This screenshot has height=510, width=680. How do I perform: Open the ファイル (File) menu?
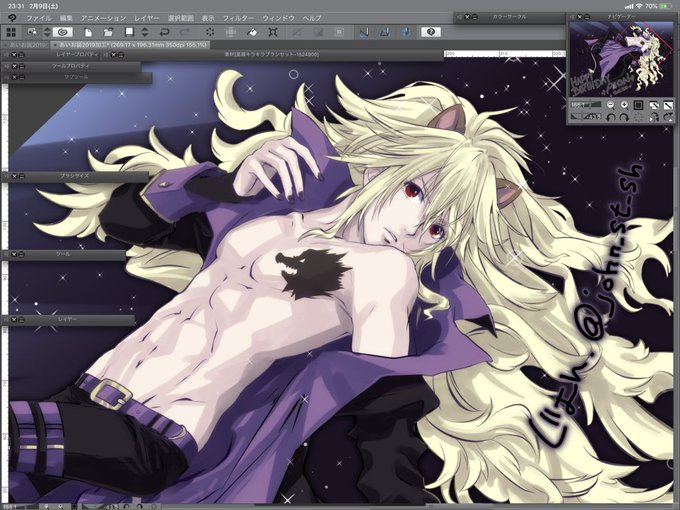tap(39, 18)
